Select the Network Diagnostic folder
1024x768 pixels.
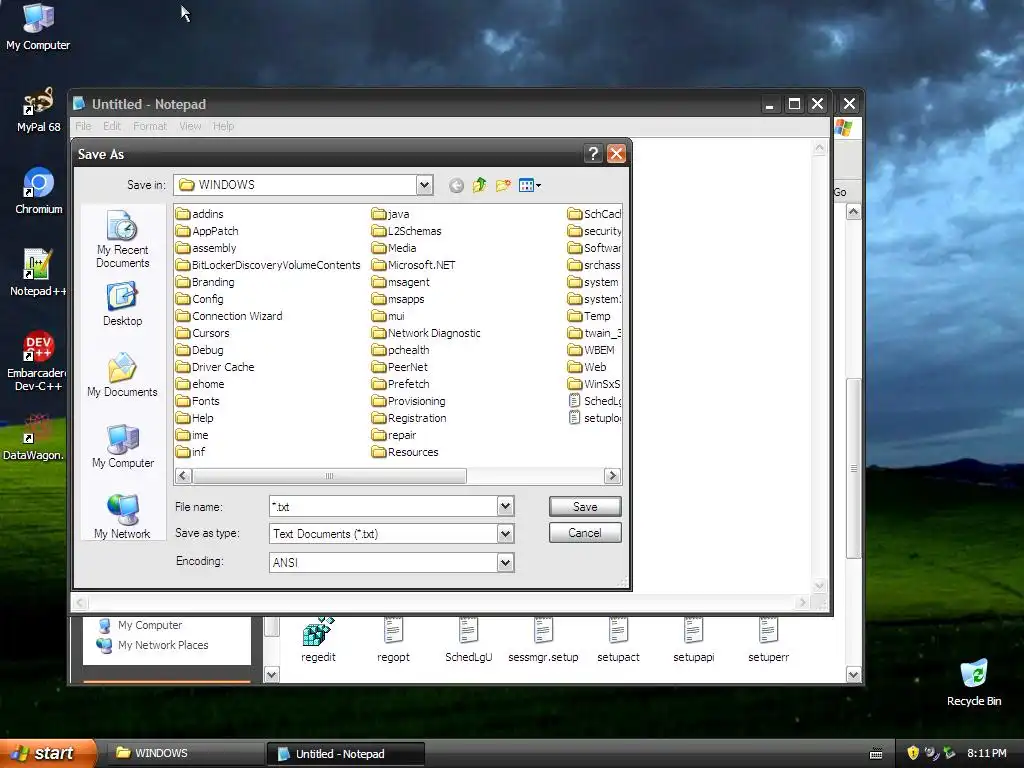pos(426,333)
